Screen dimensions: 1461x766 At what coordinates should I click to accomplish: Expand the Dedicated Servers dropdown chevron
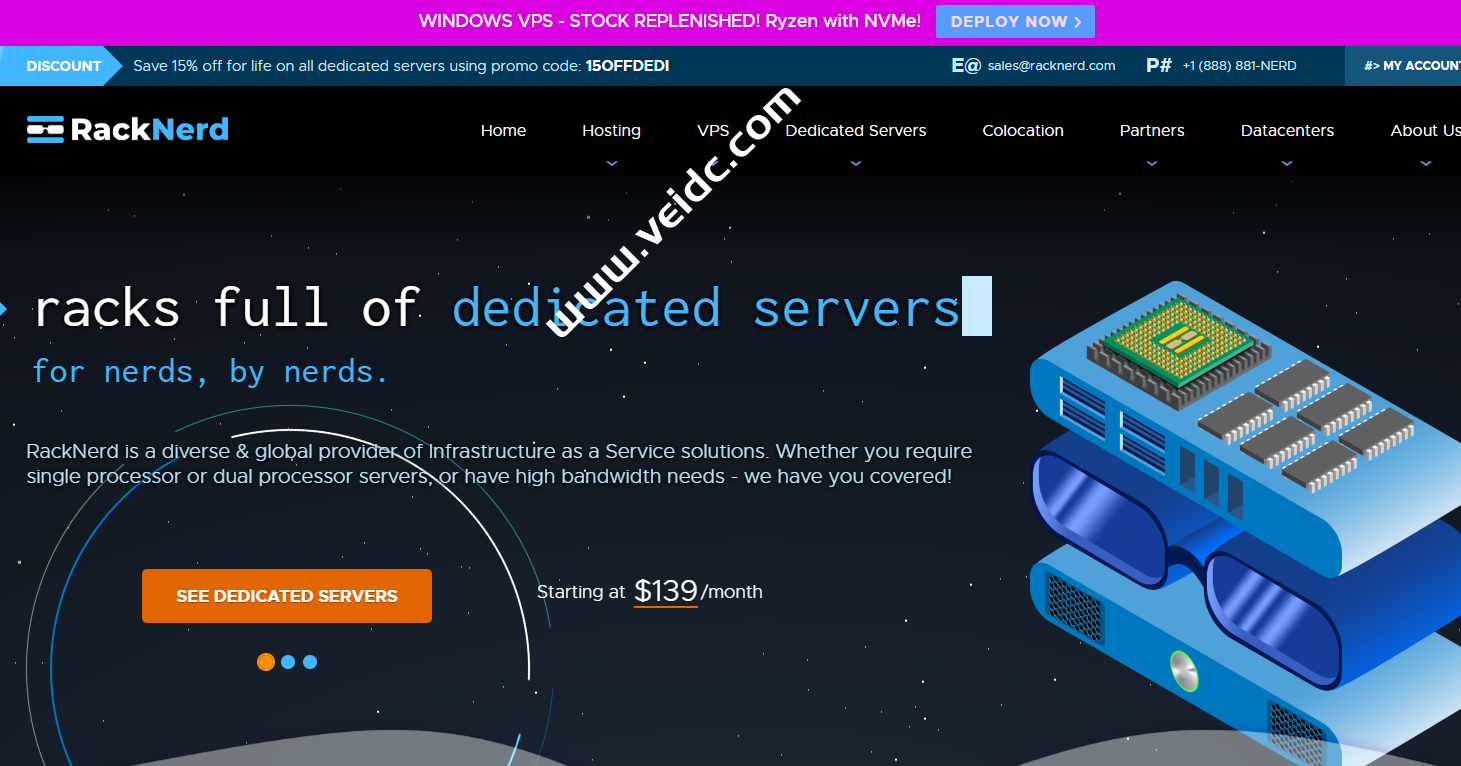click(x=856, y=163)
